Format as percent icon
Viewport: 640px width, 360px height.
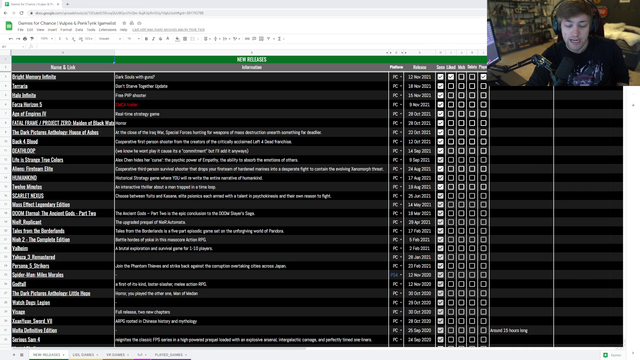pyautogui.click(x=67, y=39)
